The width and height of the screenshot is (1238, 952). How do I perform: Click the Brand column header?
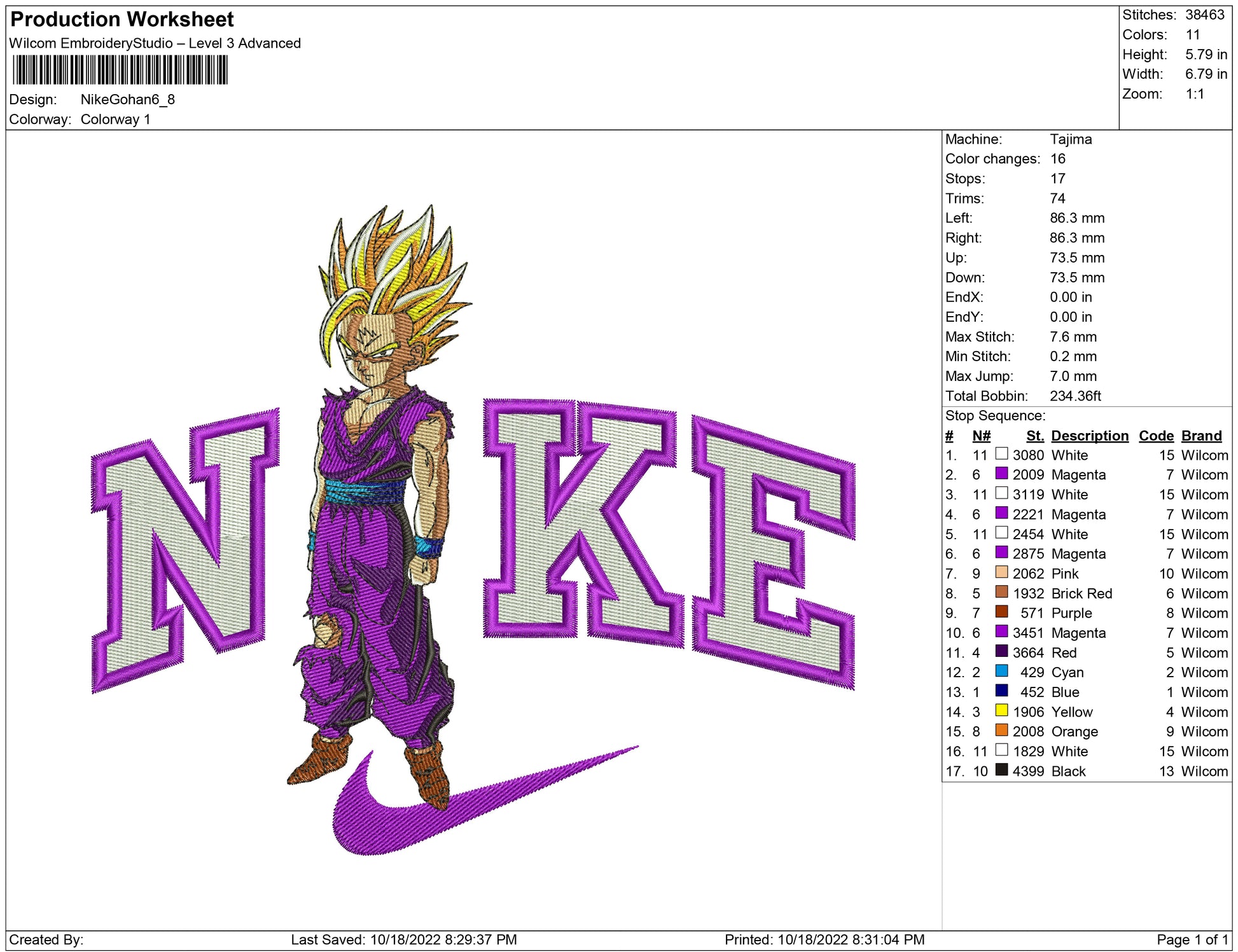(1201, 436)
